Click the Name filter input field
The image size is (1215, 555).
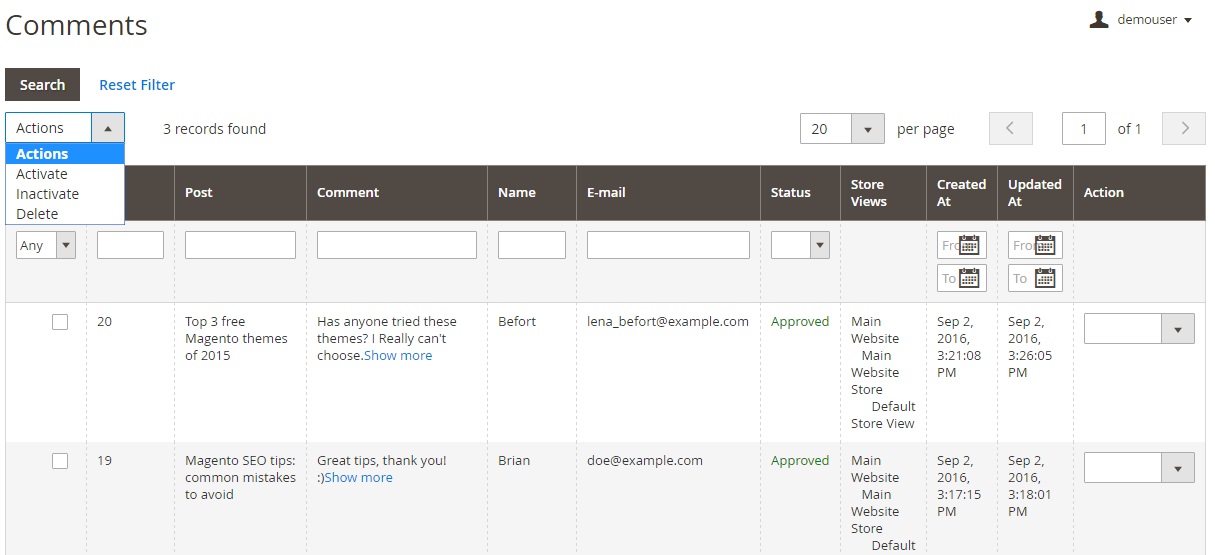pyautogui.click(x=532, y=245)
